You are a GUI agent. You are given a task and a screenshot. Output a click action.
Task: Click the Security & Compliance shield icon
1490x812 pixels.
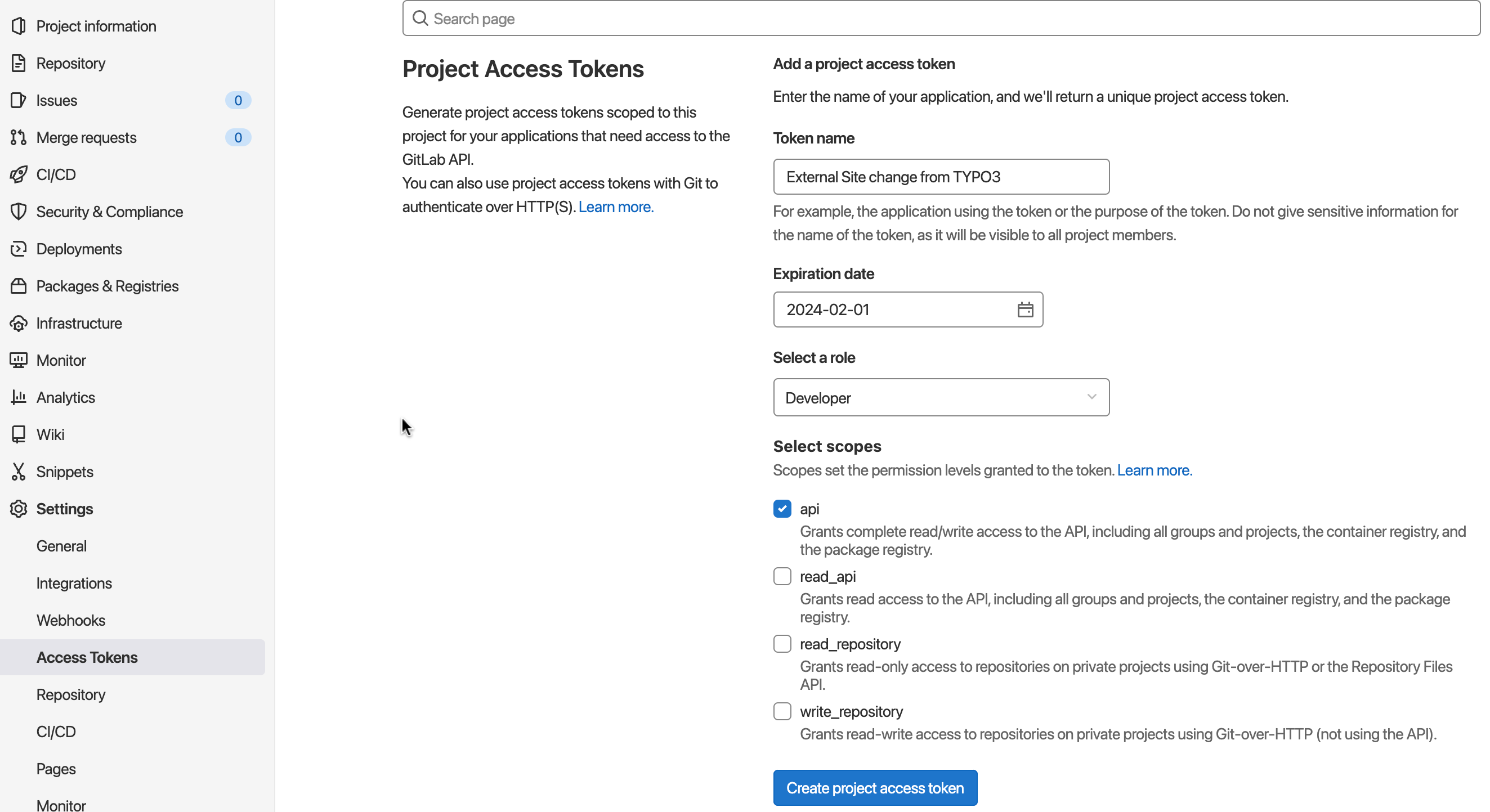click(x=19, y=212)
